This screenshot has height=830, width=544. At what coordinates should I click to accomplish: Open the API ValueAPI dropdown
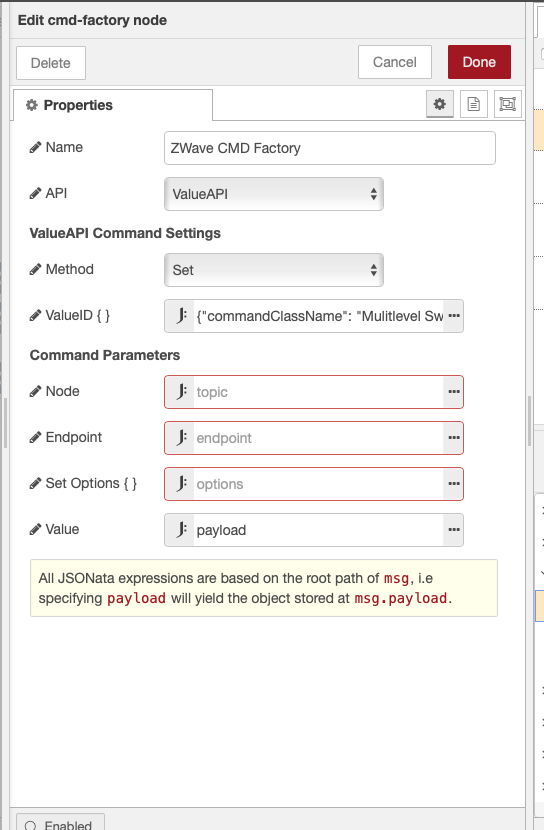(x=274, y=194)
